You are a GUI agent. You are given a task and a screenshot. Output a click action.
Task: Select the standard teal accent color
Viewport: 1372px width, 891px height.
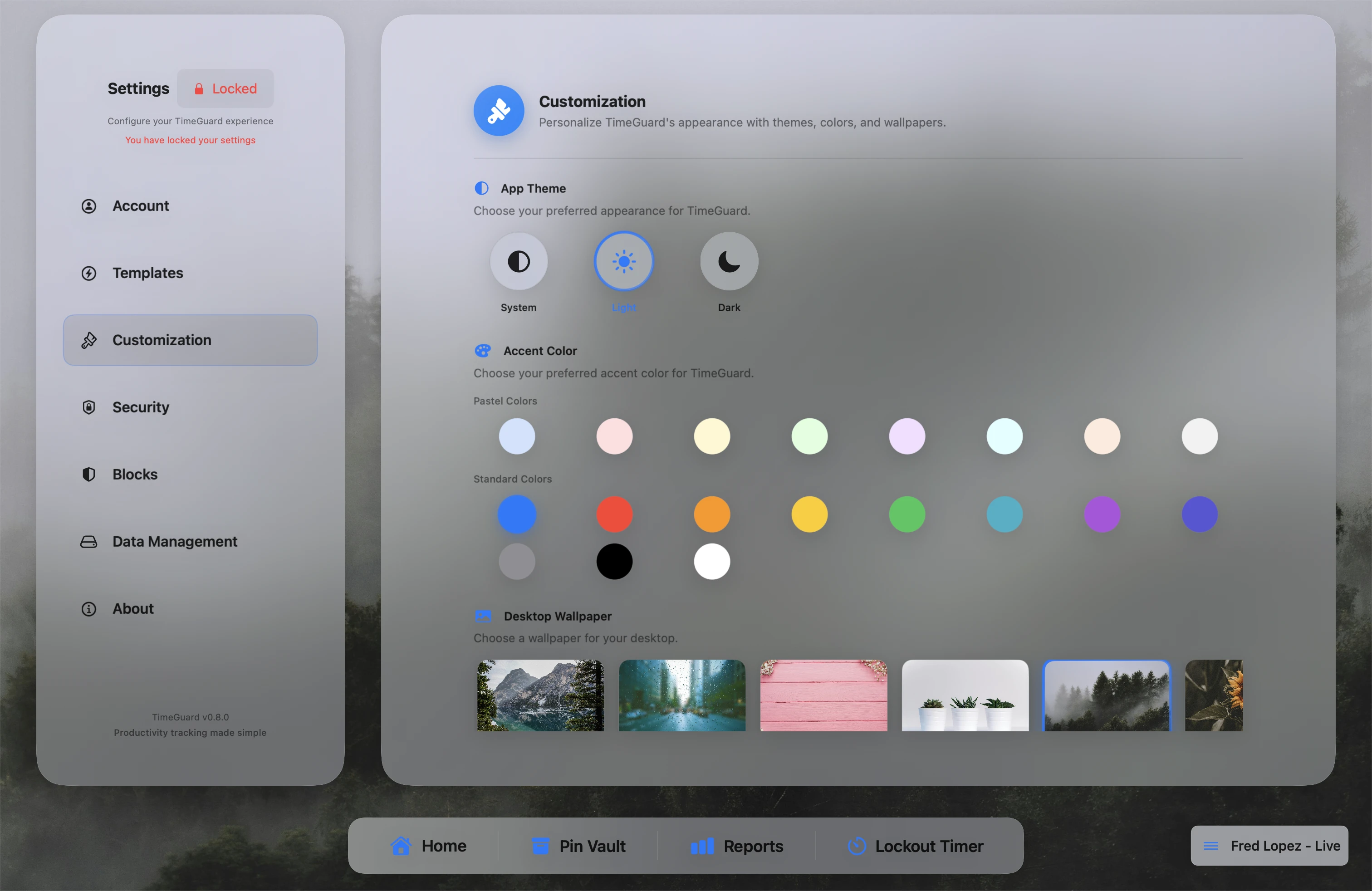(1004, 514)
